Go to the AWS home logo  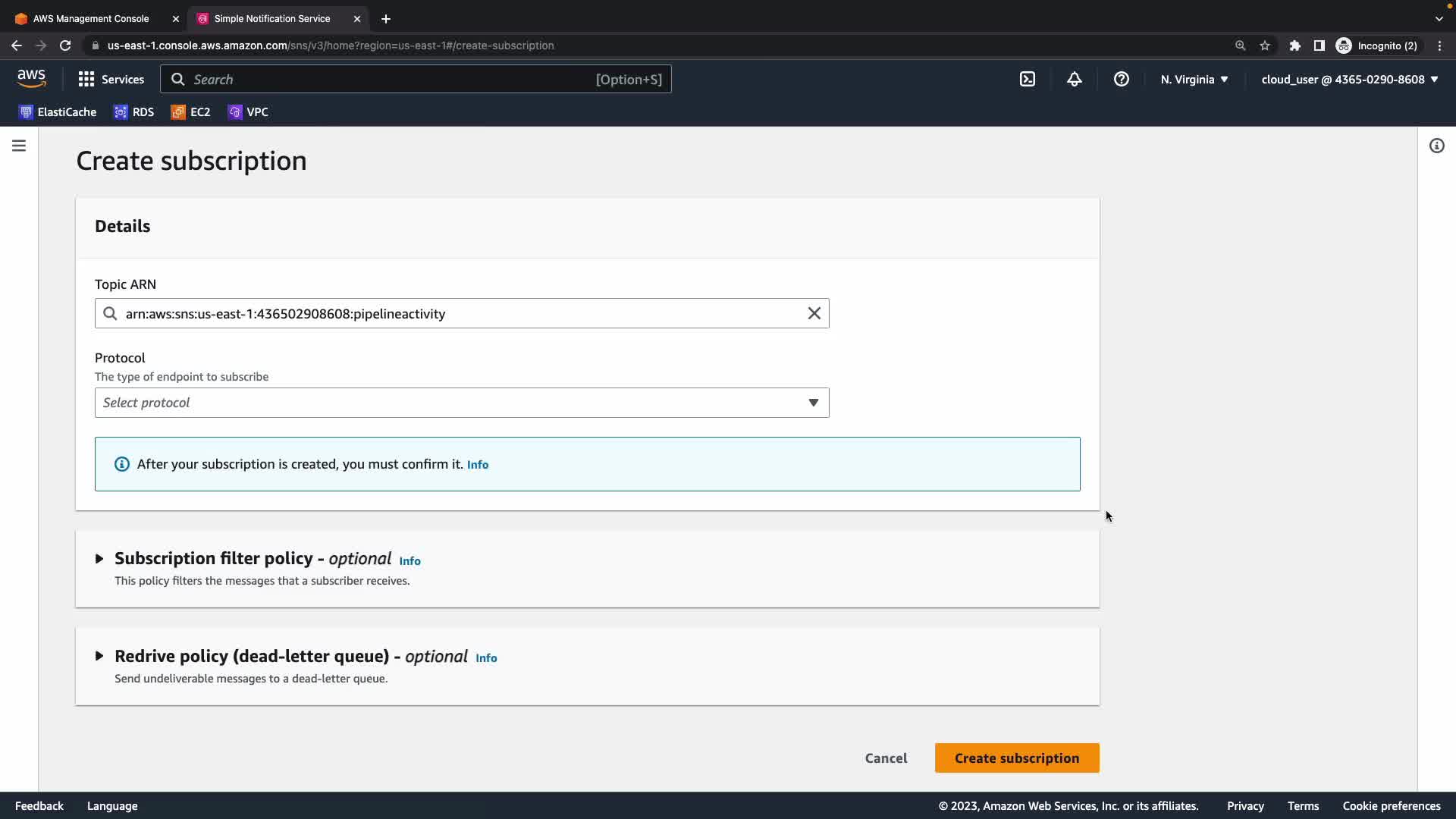[x=31, y=78]
